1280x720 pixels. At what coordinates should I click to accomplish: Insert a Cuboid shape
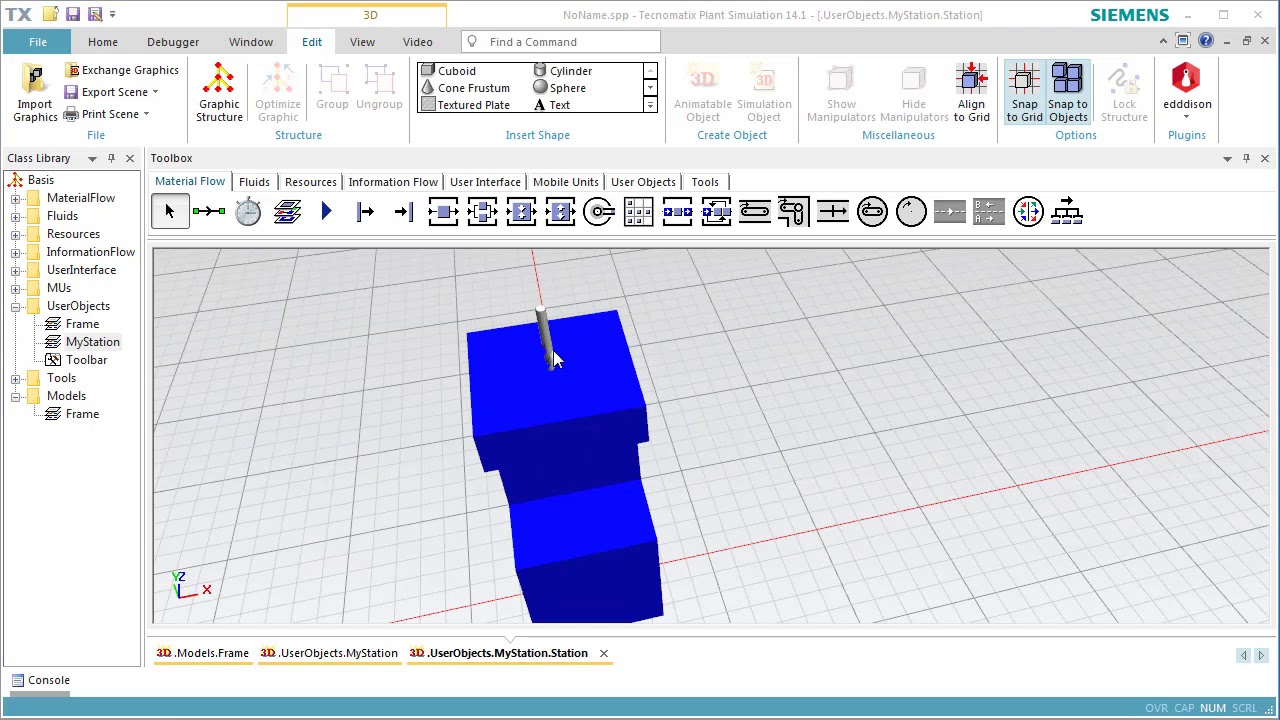coord(448,71)
